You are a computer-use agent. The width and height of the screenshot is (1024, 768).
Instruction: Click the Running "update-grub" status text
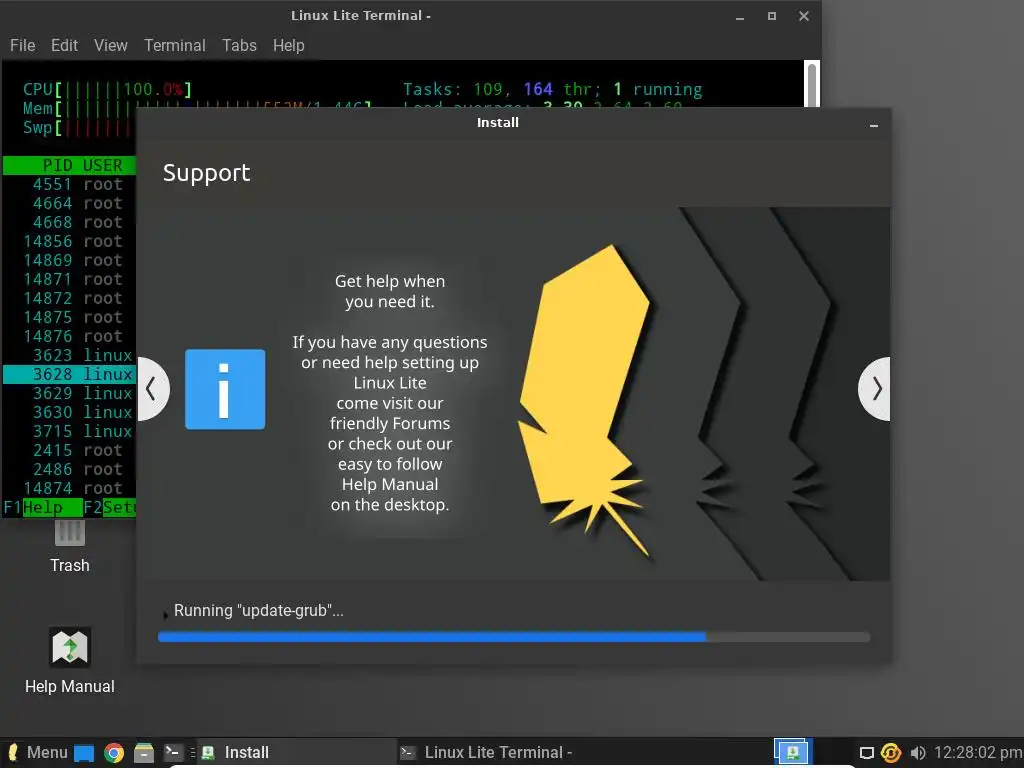[x=259, y=611]
